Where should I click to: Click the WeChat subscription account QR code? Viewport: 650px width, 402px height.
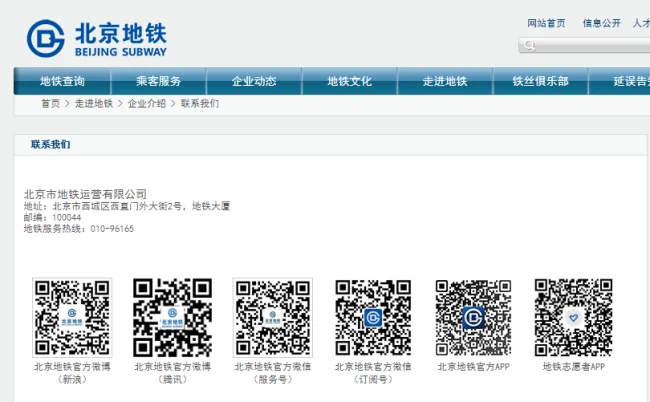tap(372, 317)
